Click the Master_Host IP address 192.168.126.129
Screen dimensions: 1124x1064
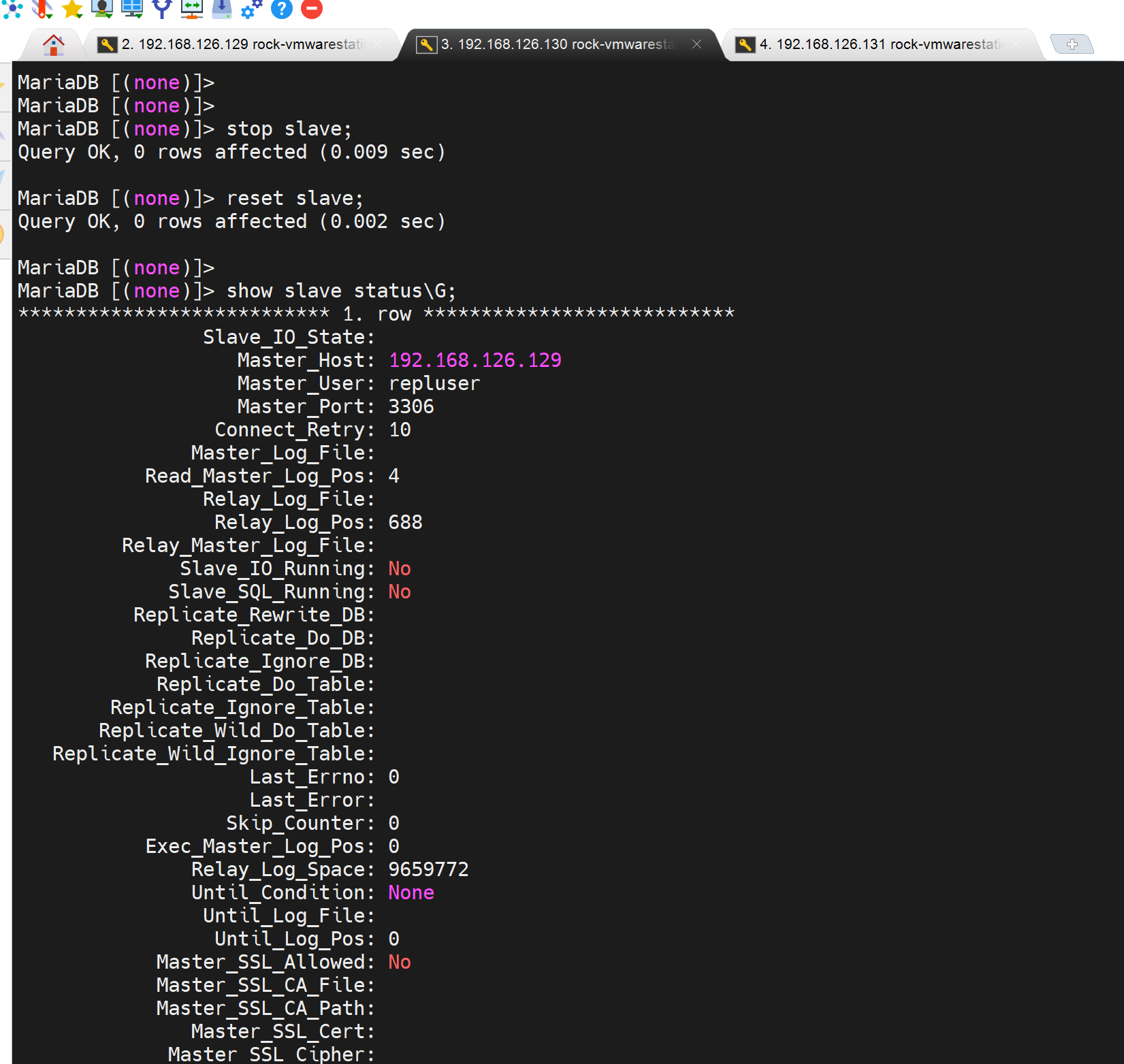[x=475, y=360]
